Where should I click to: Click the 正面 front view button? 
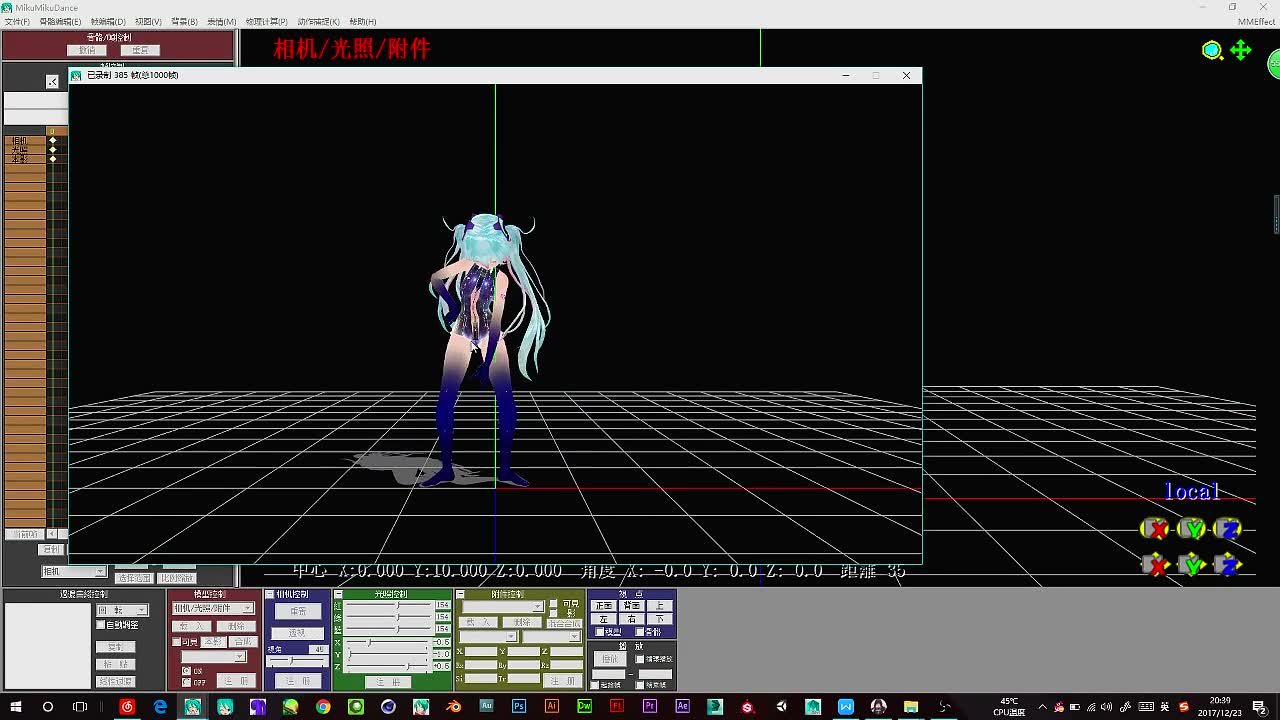(604, 606)
